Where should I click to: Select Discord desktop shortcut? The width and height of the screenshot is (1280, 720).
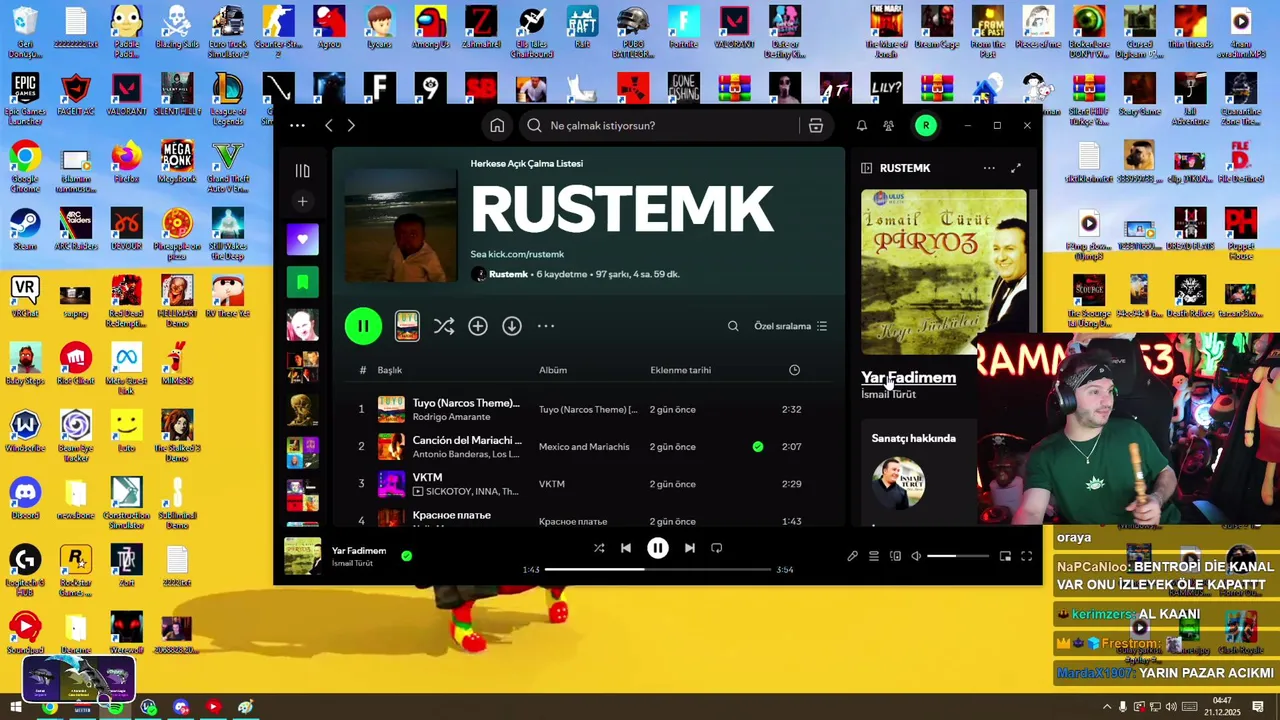[25, 498]
